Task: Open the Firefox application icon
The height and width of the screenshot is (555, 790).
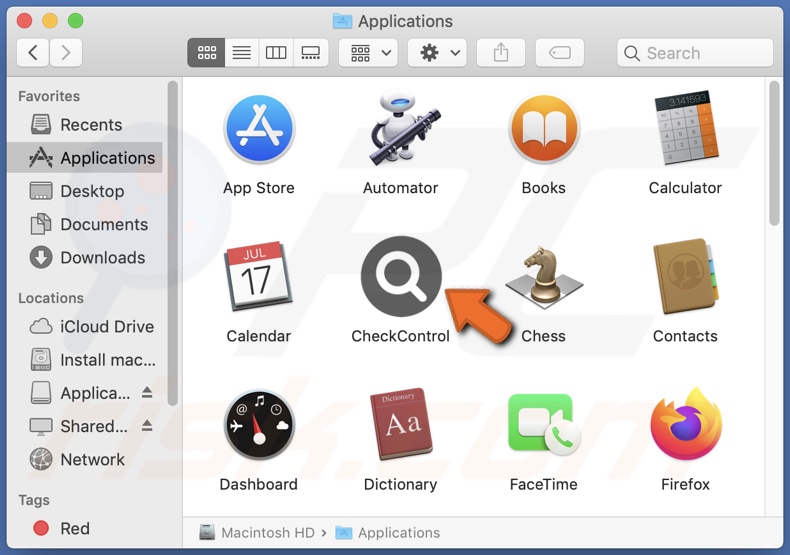Action: tap(686, 424)
